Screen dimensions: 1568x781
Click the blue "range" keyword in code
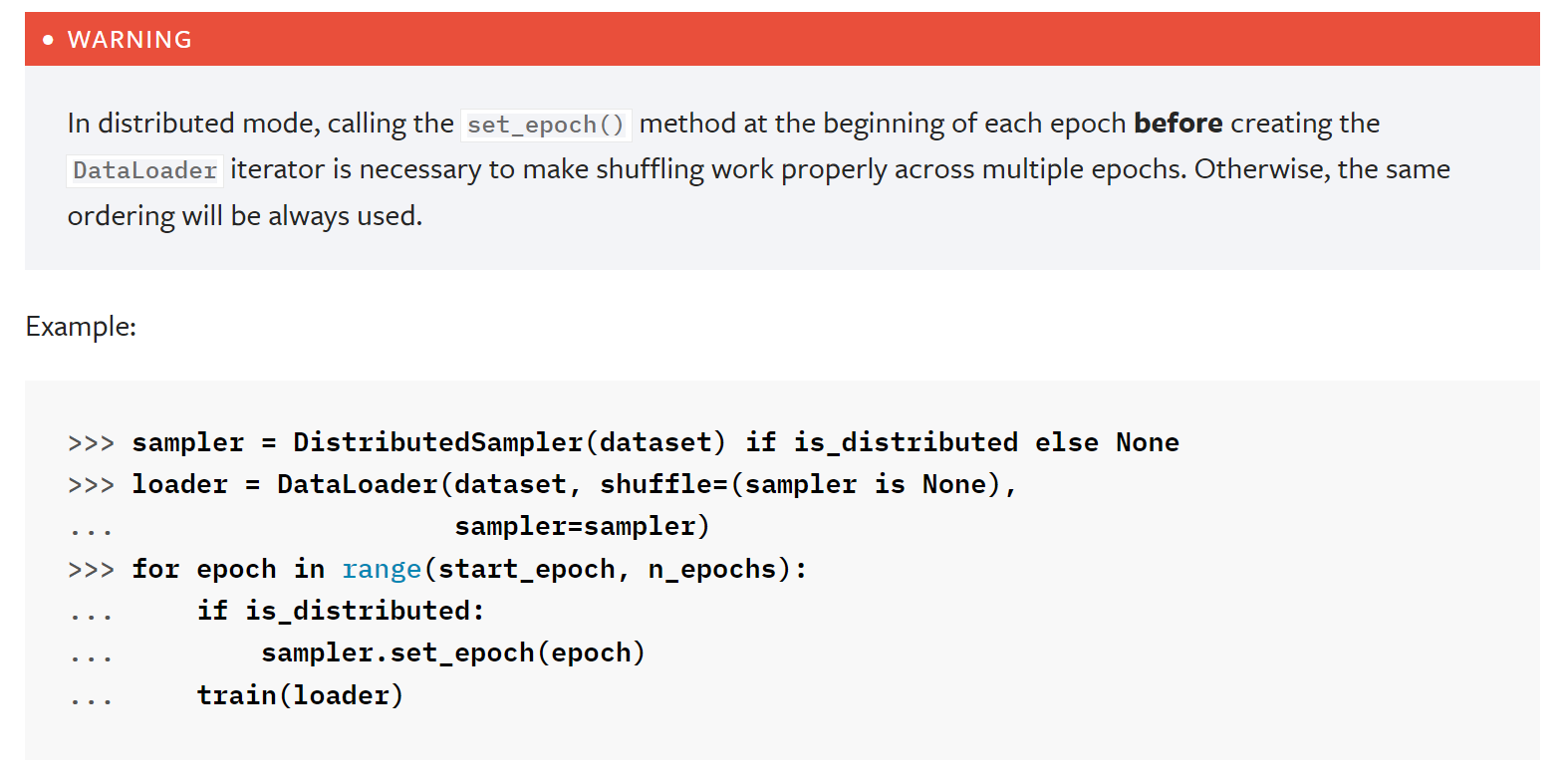(x=382, y=569)
